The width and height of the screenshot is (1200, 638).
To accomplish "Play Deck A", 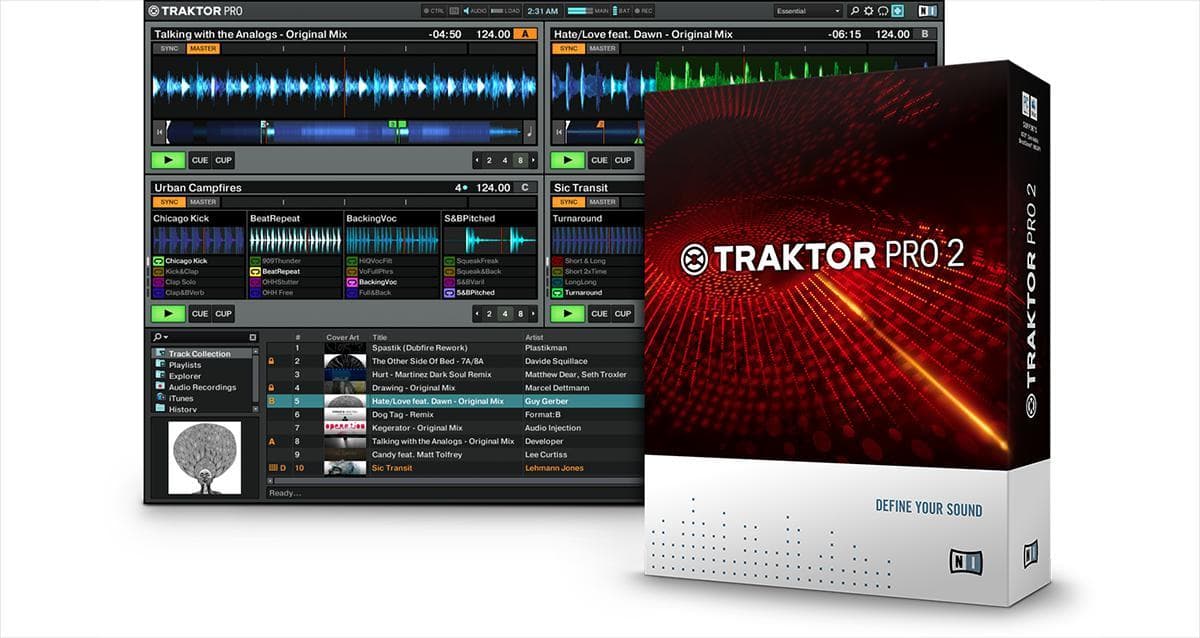I will click(169, 160).
